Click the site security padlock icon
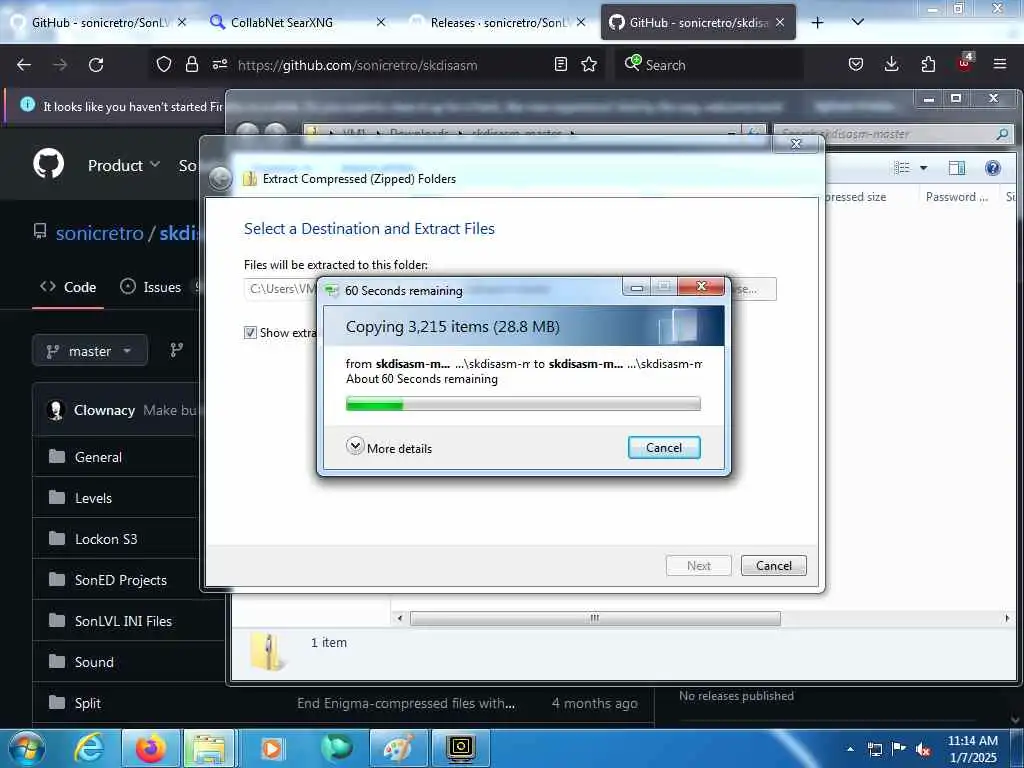Screen dimensions: 1024x768 coord(191,64)
